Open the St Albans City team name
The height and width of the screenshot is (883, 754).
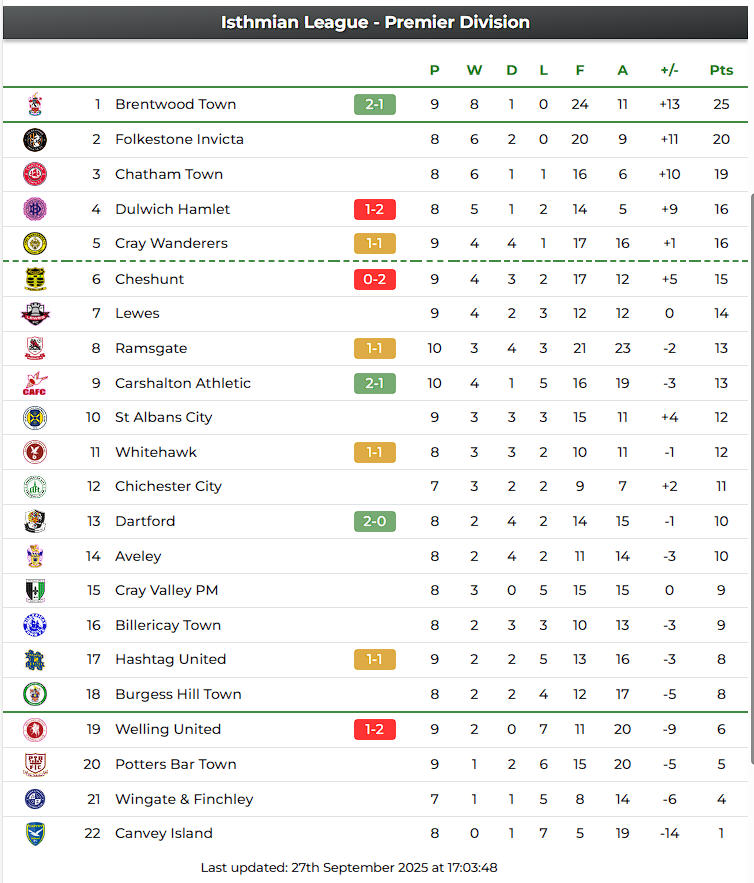164,417
